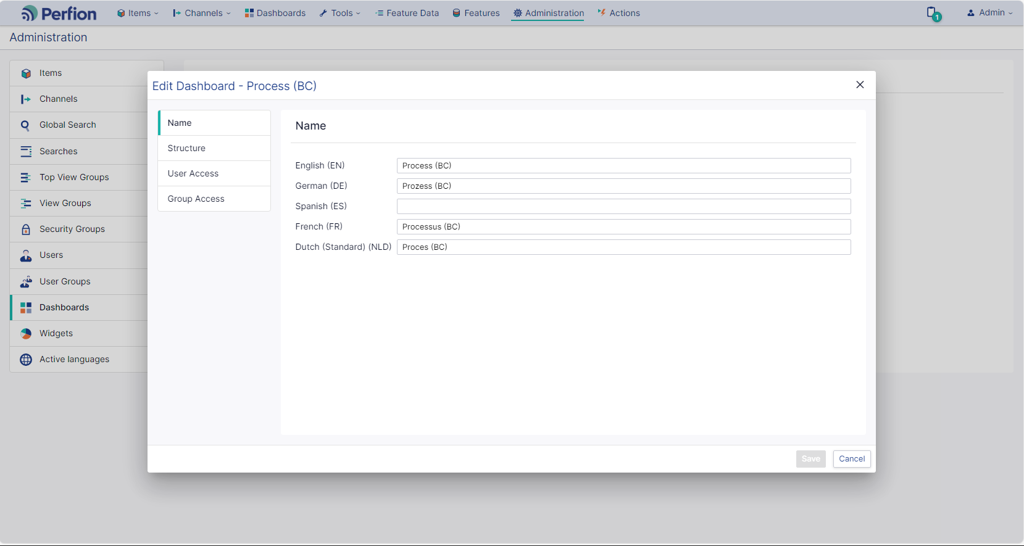Image resolution: width=1024 pixels, height=546 pixels.
Task: Click the Perfion logo
Action: [58, 13]
